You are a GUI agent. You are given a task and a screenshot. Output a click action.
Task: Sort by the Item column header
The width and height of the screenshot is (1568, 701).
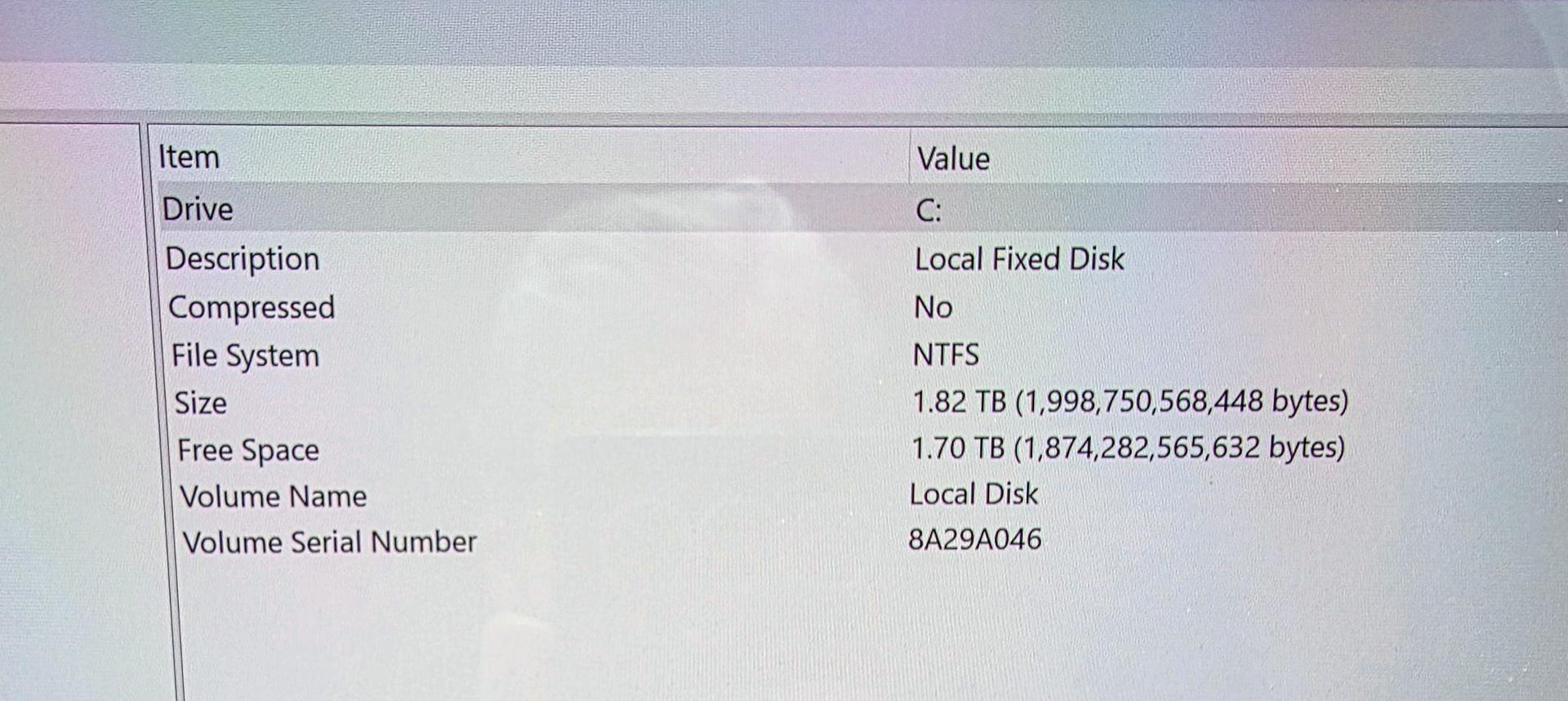coord(189,157)
